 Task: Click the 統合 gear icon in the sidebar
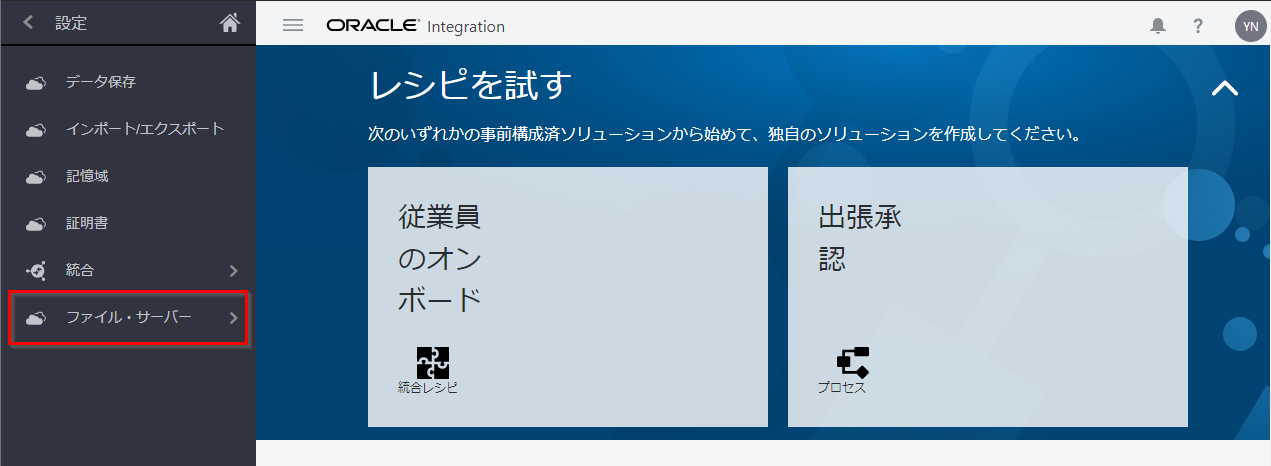36,271
